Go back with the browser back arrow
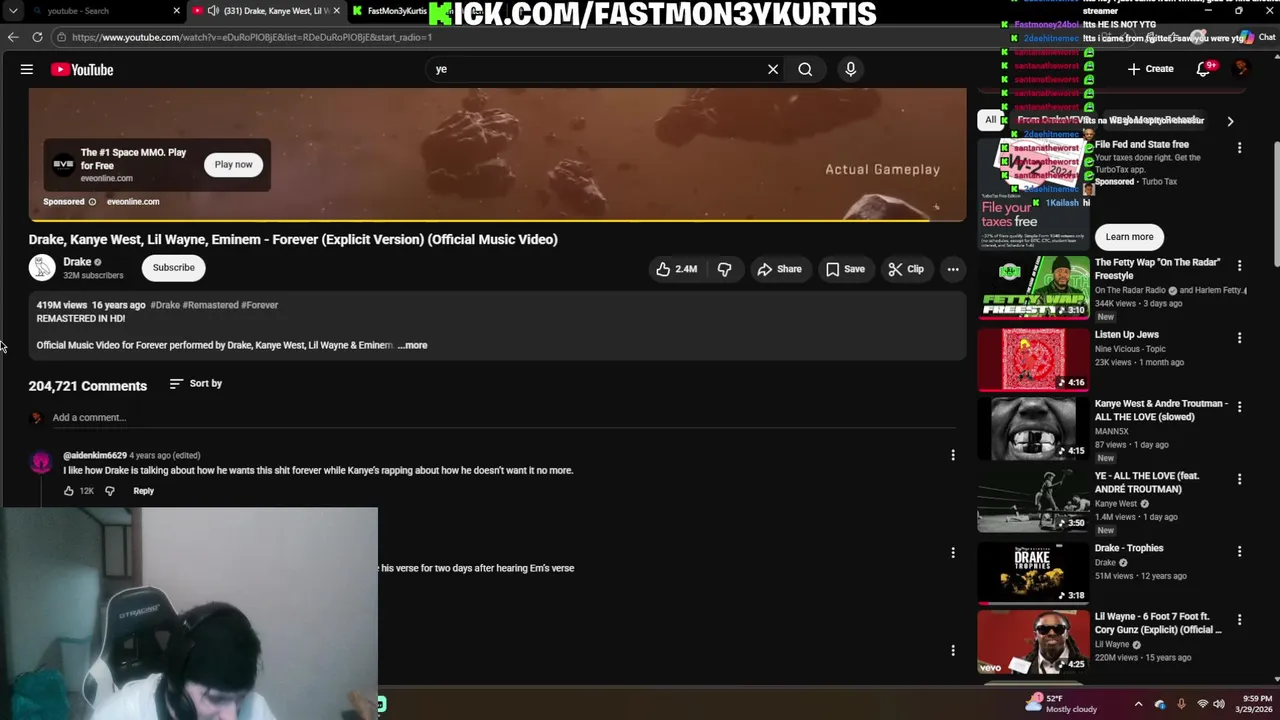The image size is (1280, 720). (x=13, y=37)
